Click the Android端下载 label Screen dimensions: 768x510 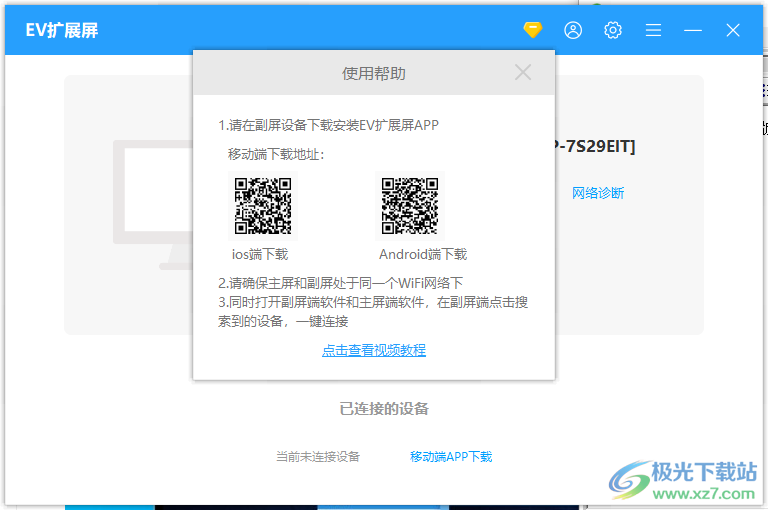point(423,254)
